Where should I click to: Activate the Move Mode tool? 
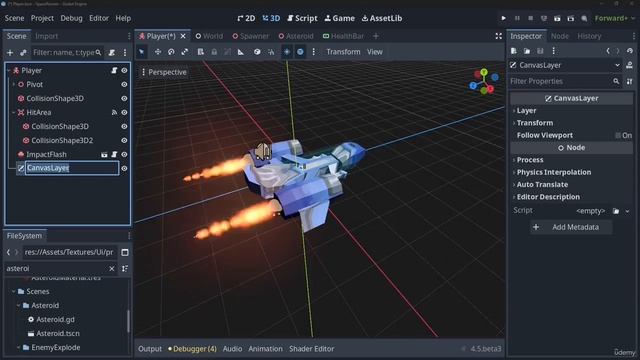point(158,52)
